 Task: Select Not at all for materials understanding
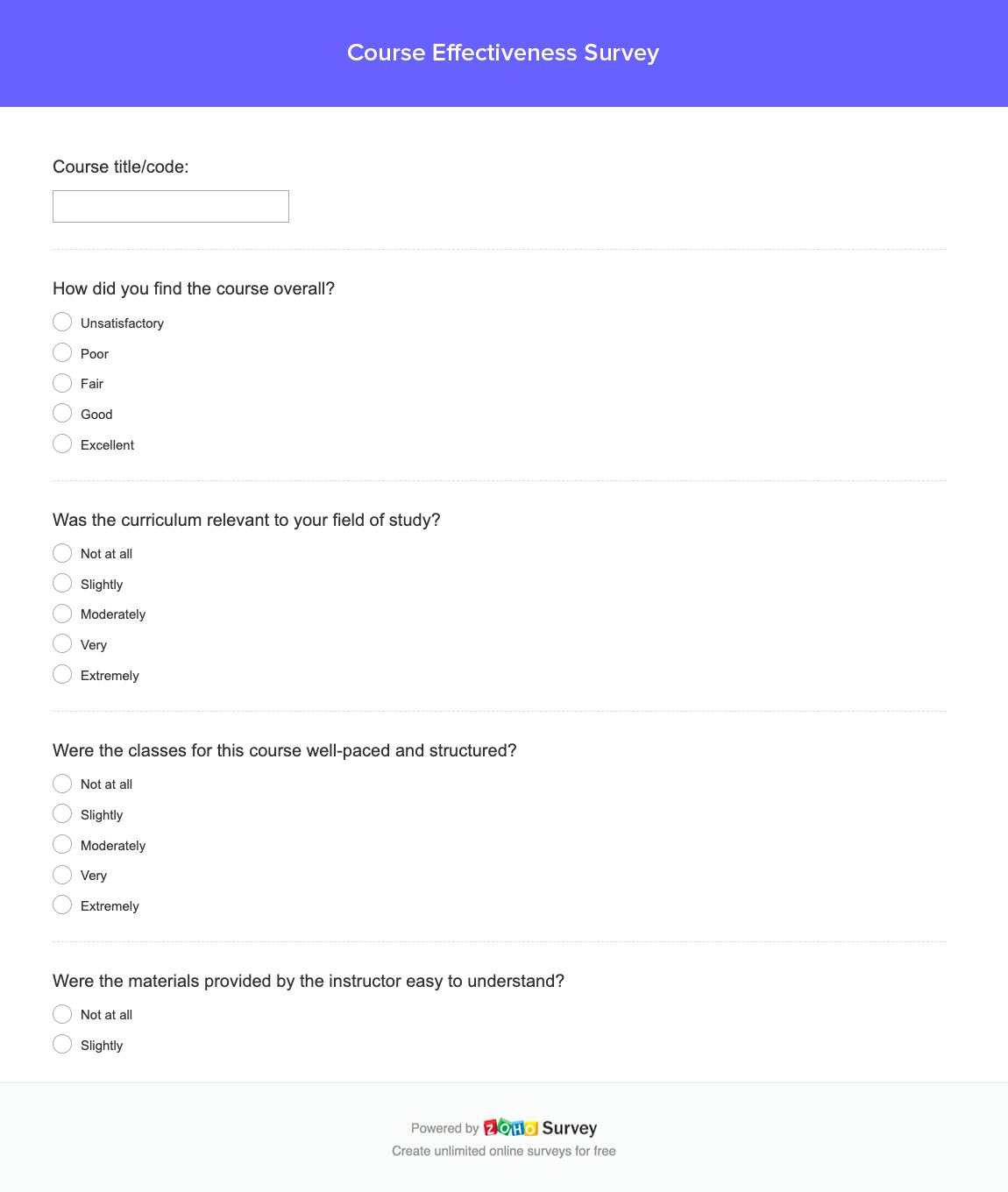[x=62, y=1014]
